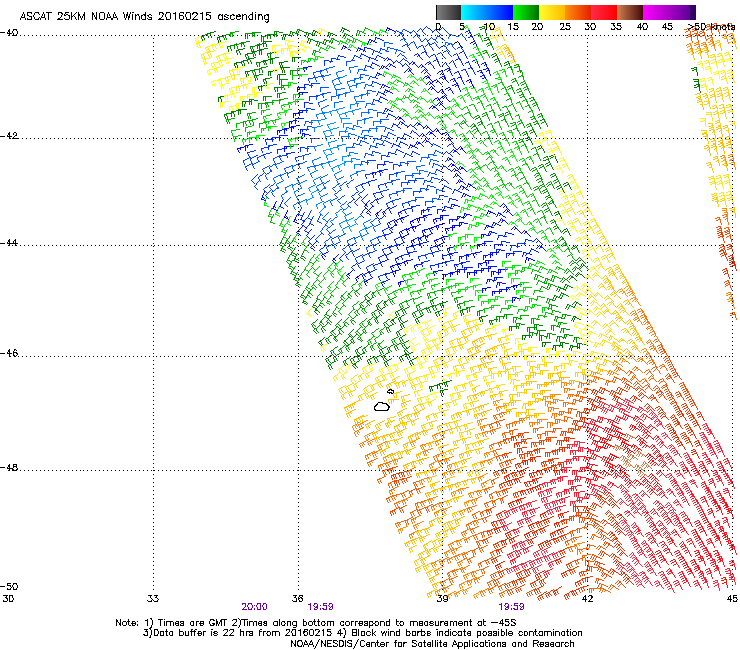740x650 pixels.
Task: Click the purple '19:59' label near longitude 36
Action: pyautogui.click(x=320, y=607)
